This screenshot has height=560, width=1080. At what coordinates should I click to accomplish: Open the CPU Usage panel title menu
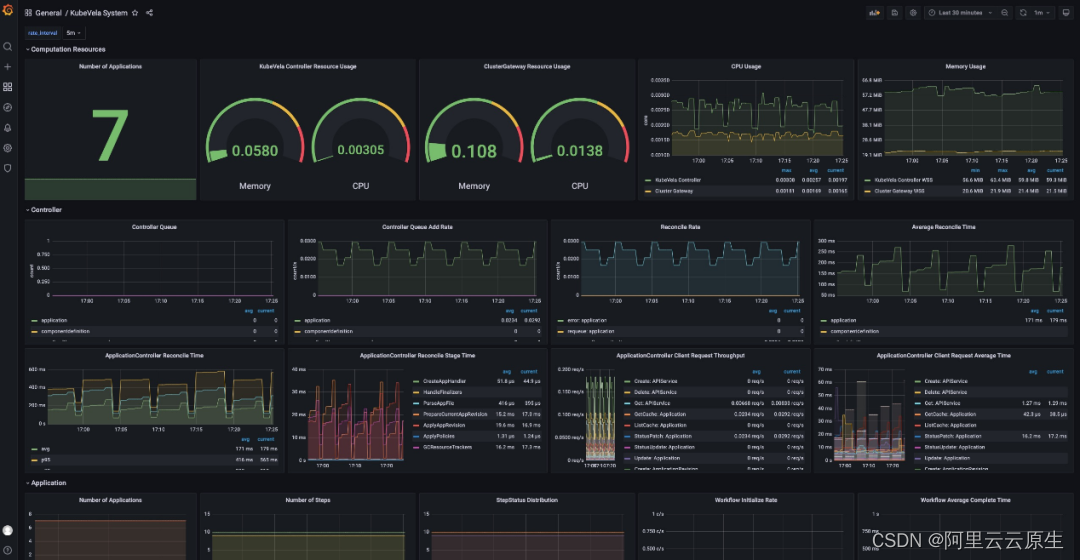click(x=746, y=67)
